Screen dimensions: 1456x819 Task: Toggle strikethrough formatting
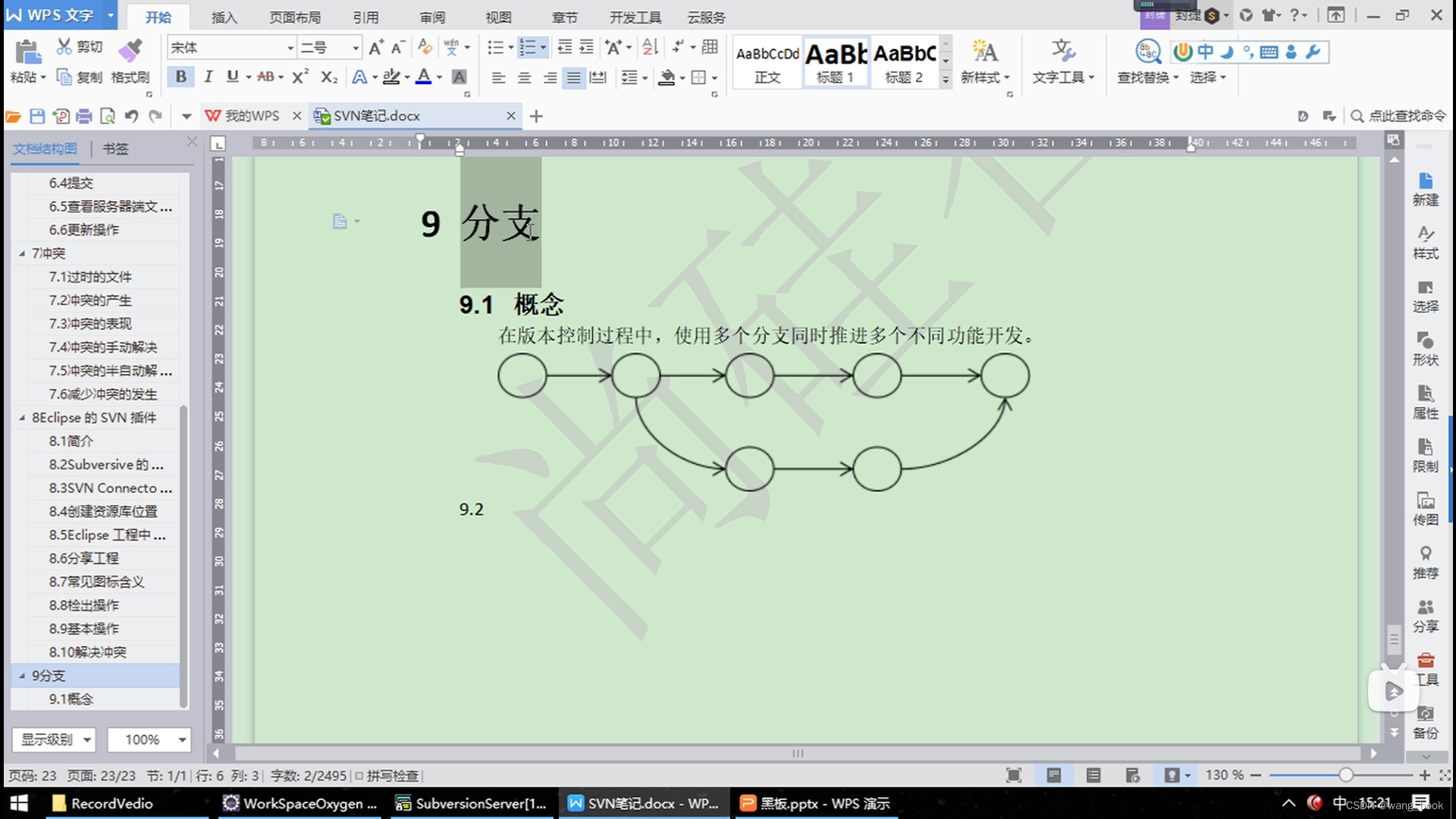(x=265, y=77)
